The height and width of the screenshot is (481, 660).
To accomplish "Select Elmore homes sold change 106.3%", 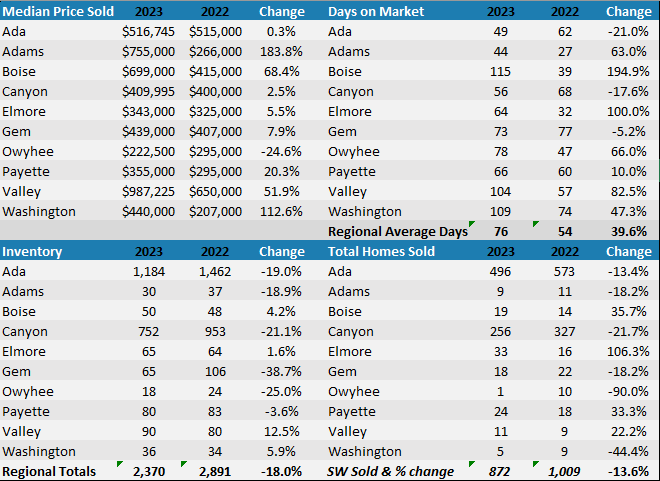I will (x=626, y=351).
